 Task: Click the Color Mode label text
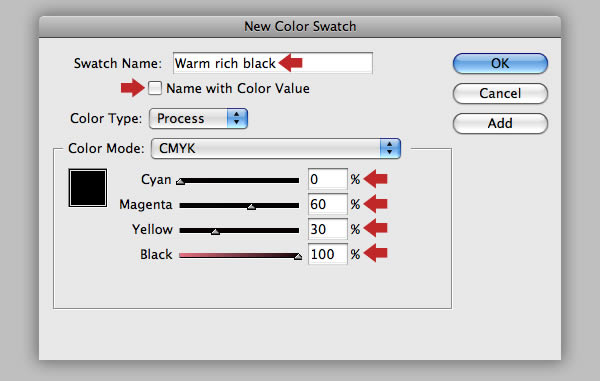click(106, 148)
